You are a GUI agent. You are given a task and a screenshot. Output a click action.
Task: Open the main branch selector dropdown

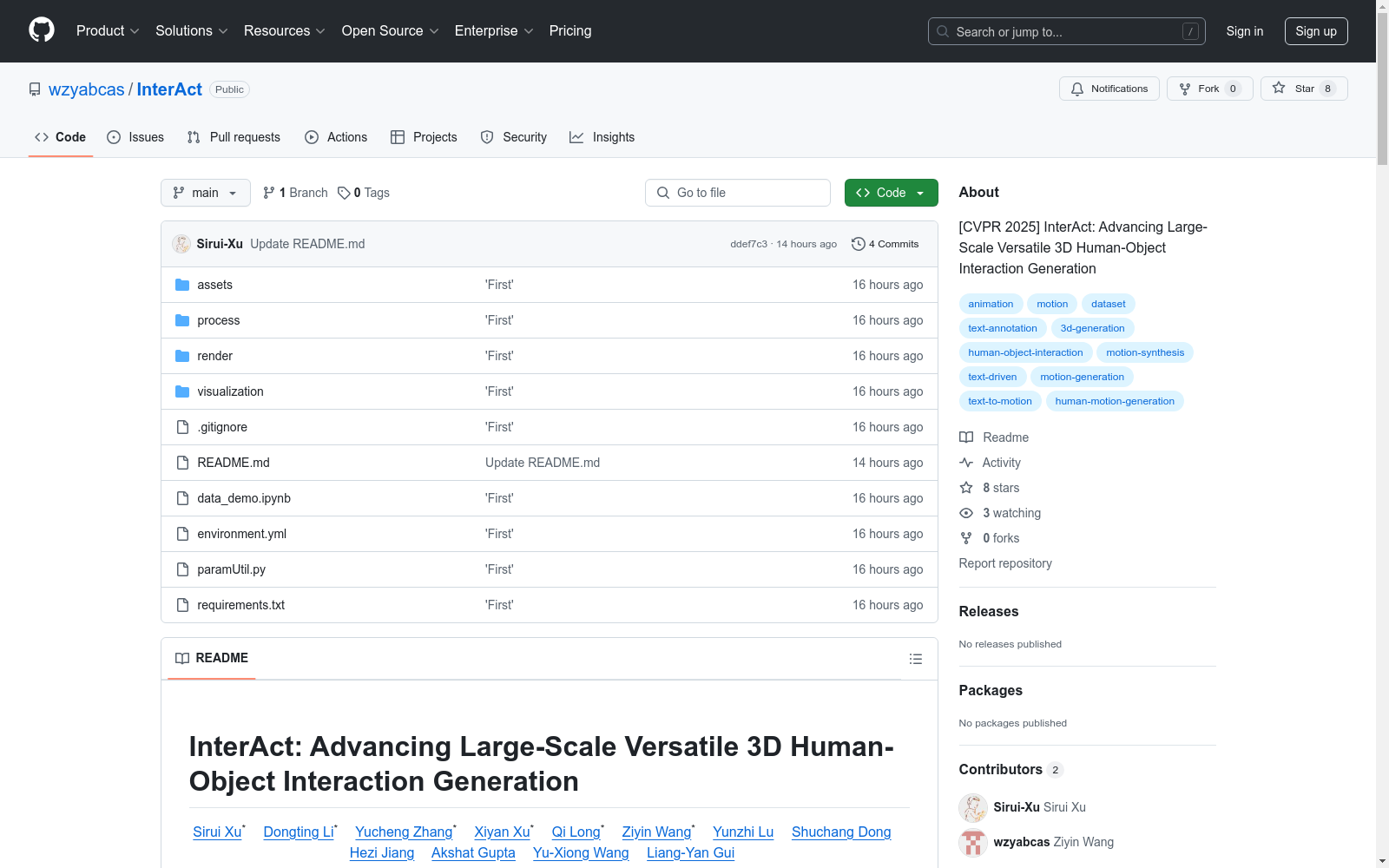point(206,193)
